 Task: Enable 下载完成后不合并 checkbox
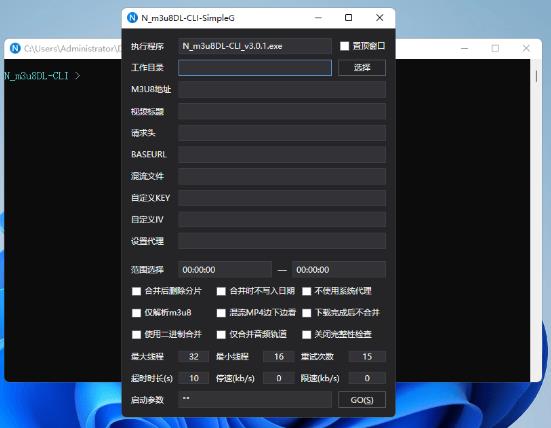coord(306,313)
